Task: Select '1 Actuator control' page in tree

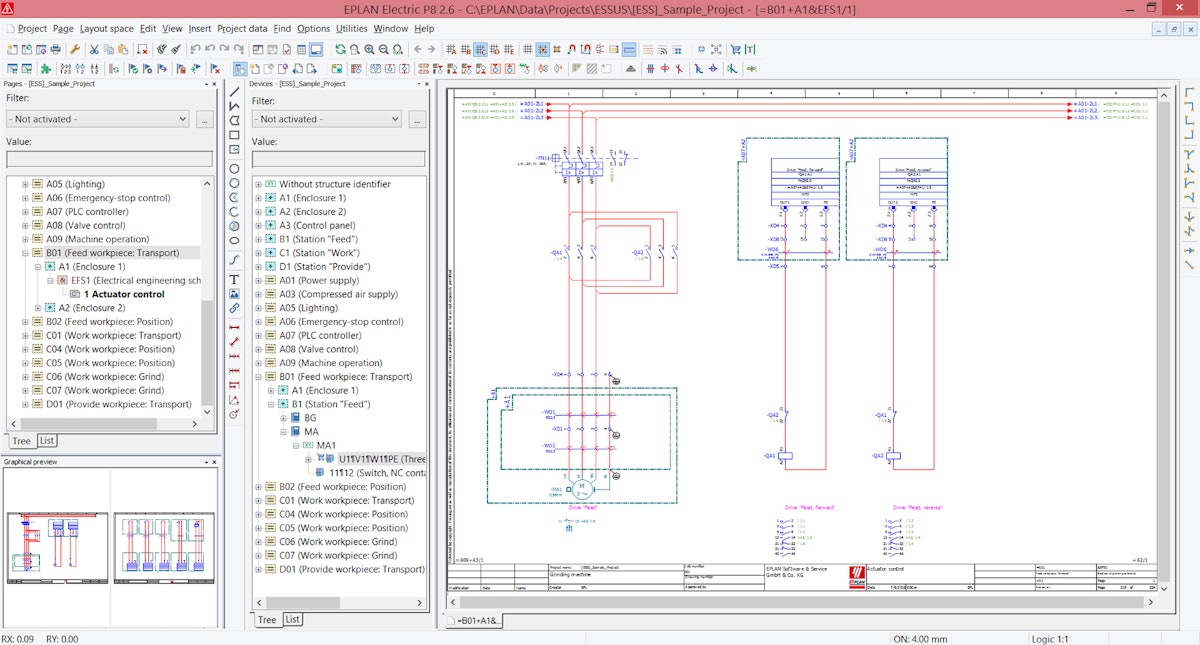Action: pos(124,294)
